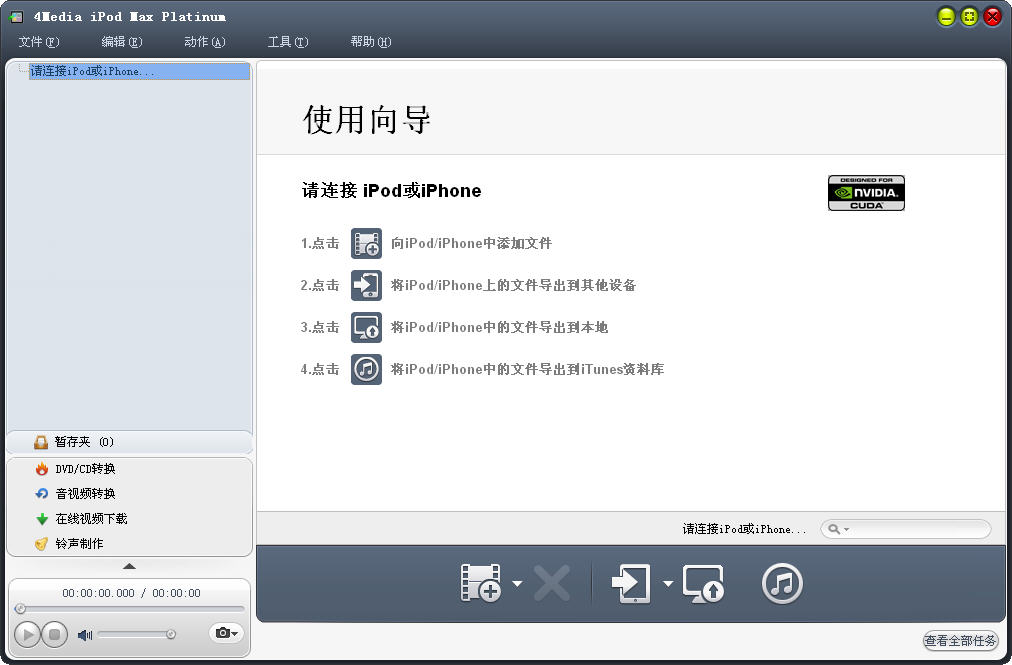Click the 00:00:00.000 / 00:00:00 time display

pos(131,593)
